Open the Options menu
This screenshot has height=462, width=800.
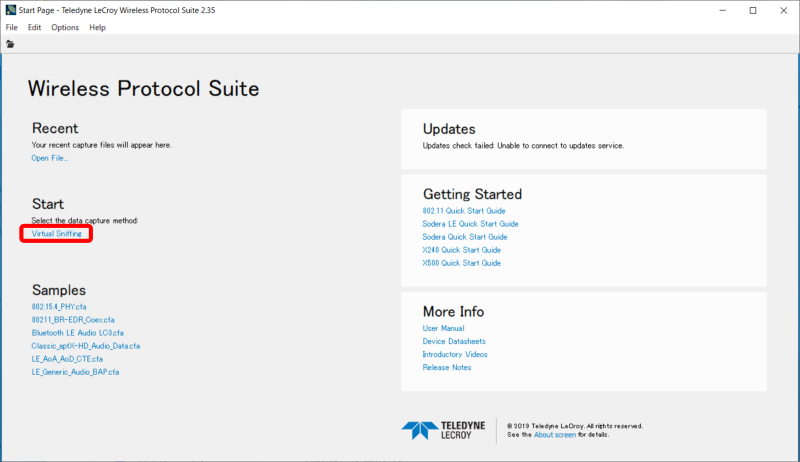[65, 27]
